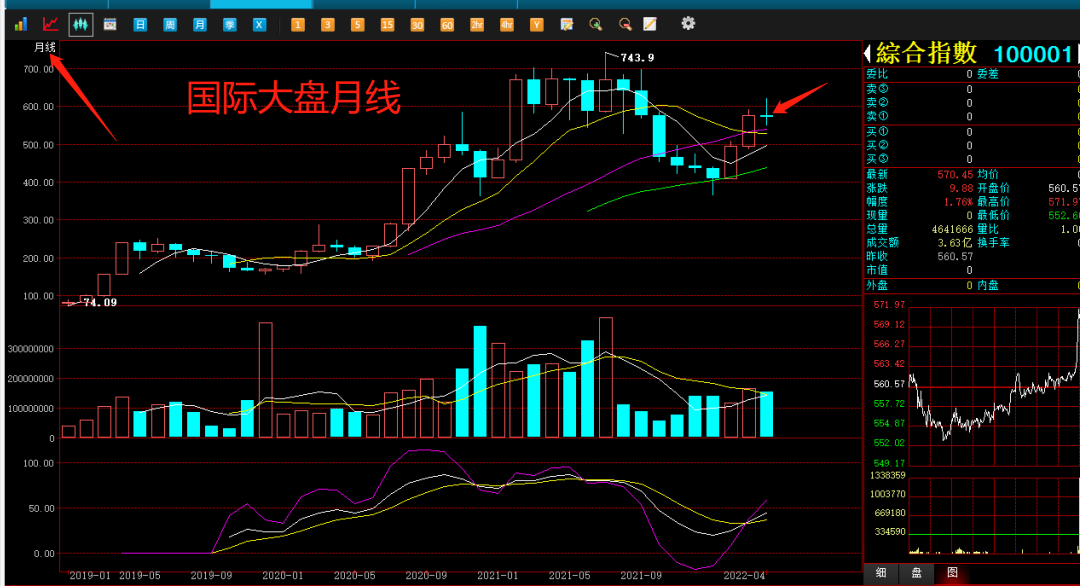Select the 1-minute period icon
The image size is (1080, 586).
point(298,25)
